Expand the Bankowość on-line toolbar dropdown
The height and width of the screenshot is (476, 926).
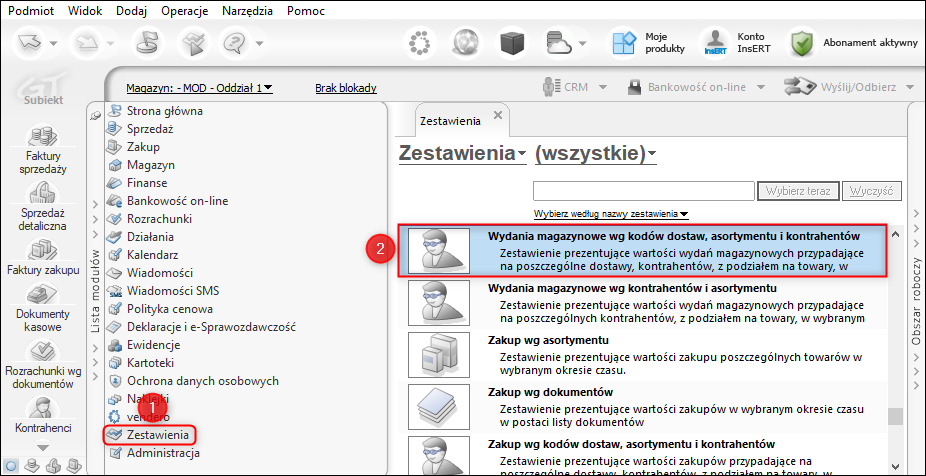click(761, 87)
